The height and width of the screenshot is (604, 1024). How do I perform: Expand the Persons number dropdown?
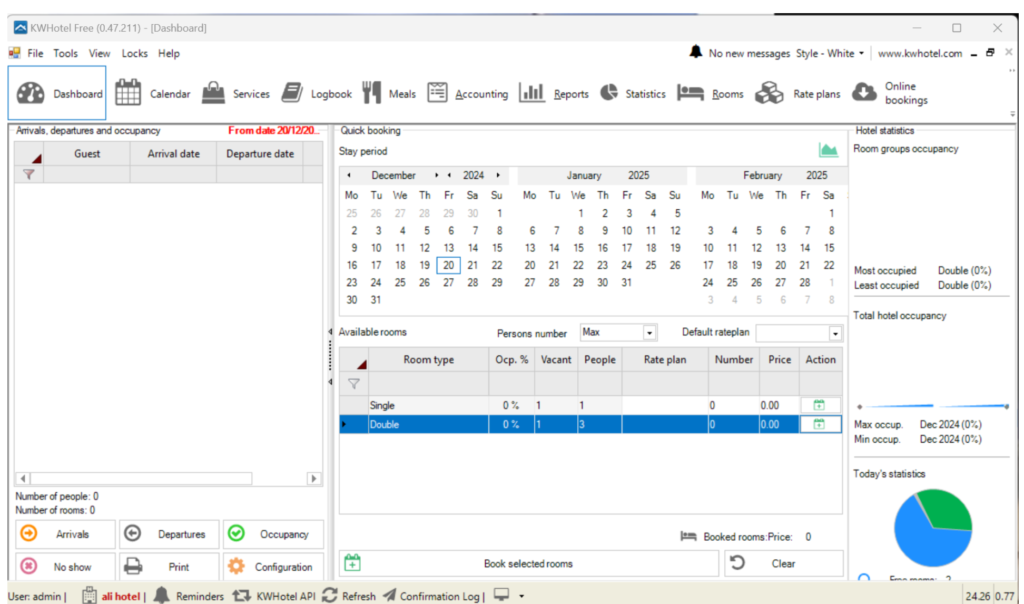tap(649, 333)
